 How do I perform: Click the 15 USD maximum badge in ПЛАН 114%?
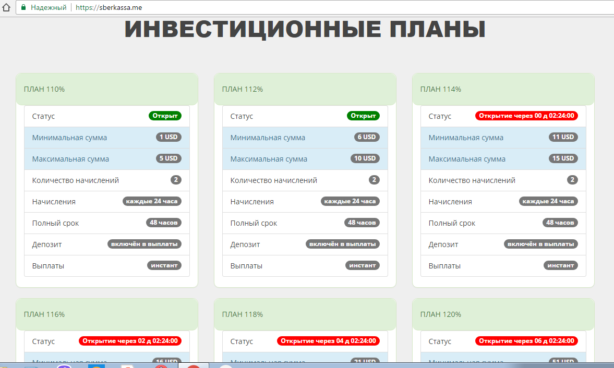[x=563, y=159]
